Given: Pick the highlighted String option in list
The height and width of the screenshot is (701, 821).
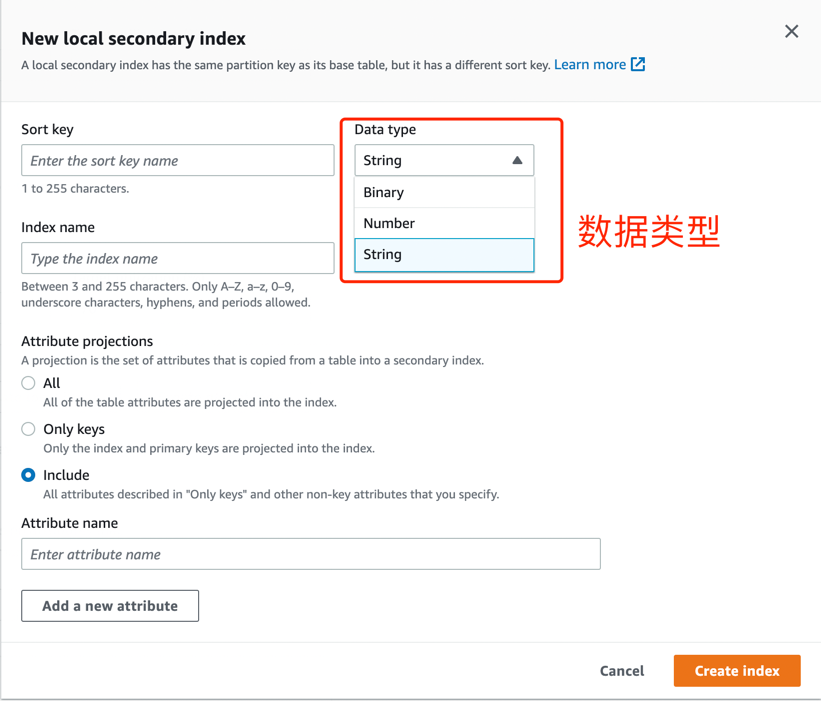Looking at the screenshot, I should coord(444,255).
